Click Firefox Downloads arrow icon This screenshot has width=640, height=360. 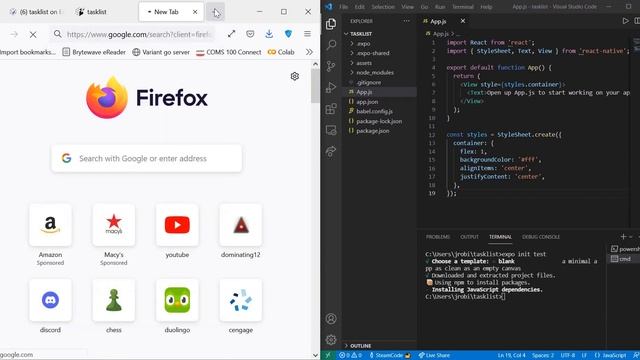[x=269, y=34]
